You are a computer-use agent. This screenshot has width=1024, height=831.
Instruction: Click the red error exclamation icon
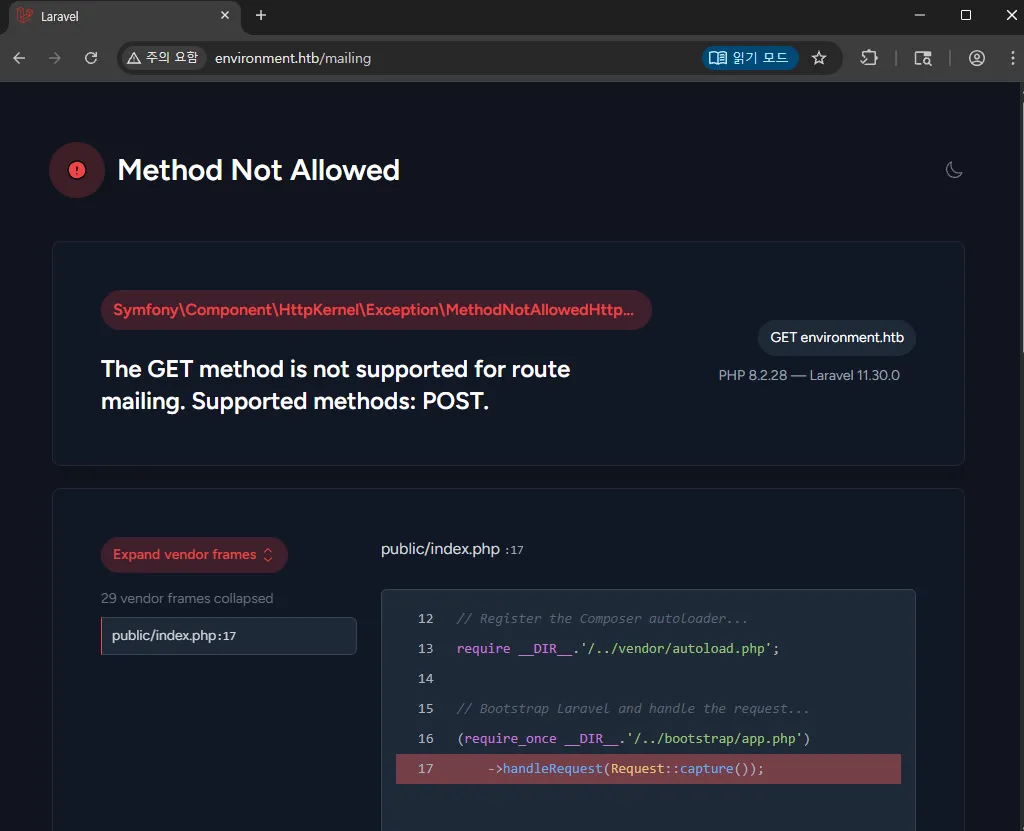coord(77,170)
